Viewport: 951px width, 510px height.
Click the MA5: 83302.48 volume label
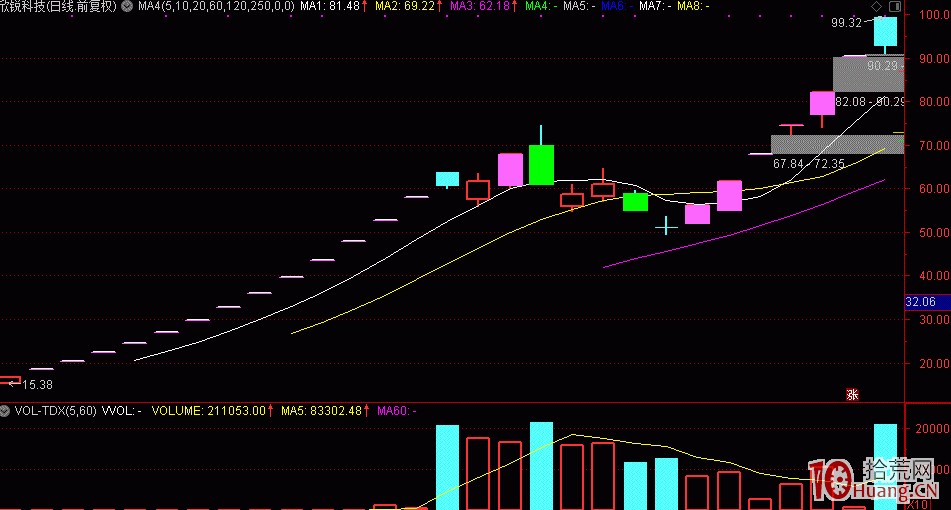[x=324, y=410]
